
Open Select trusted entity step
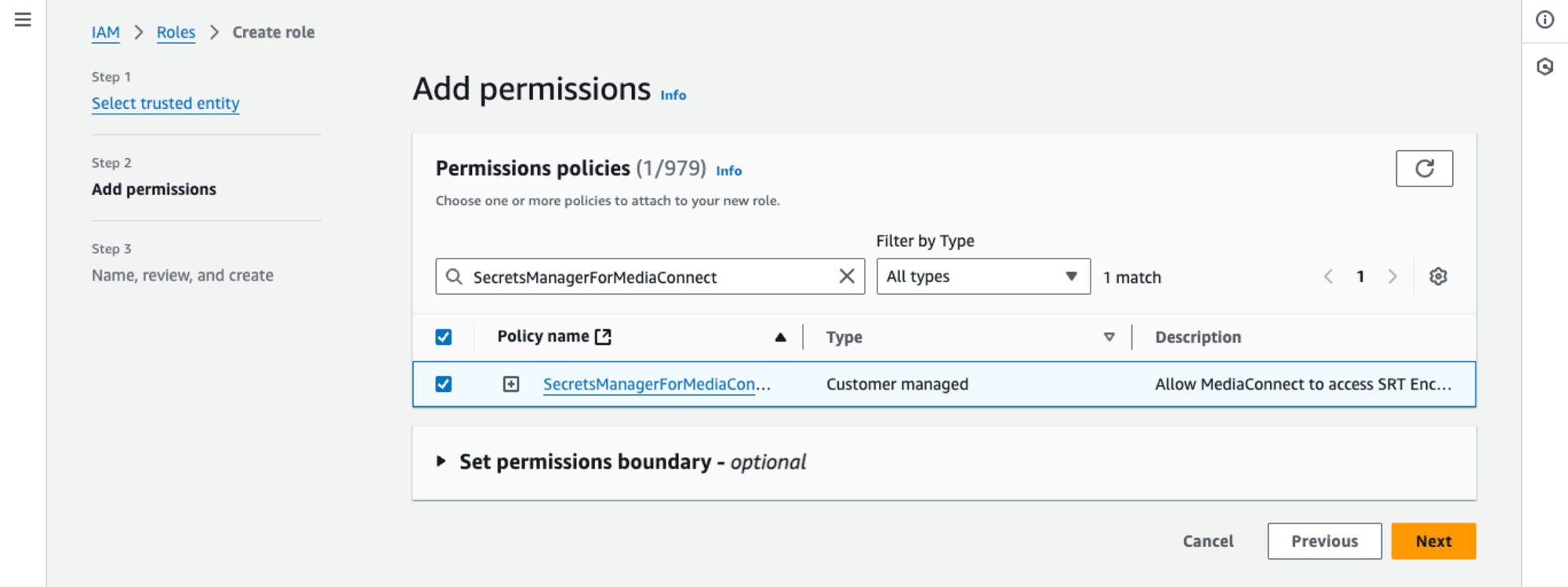165,103
